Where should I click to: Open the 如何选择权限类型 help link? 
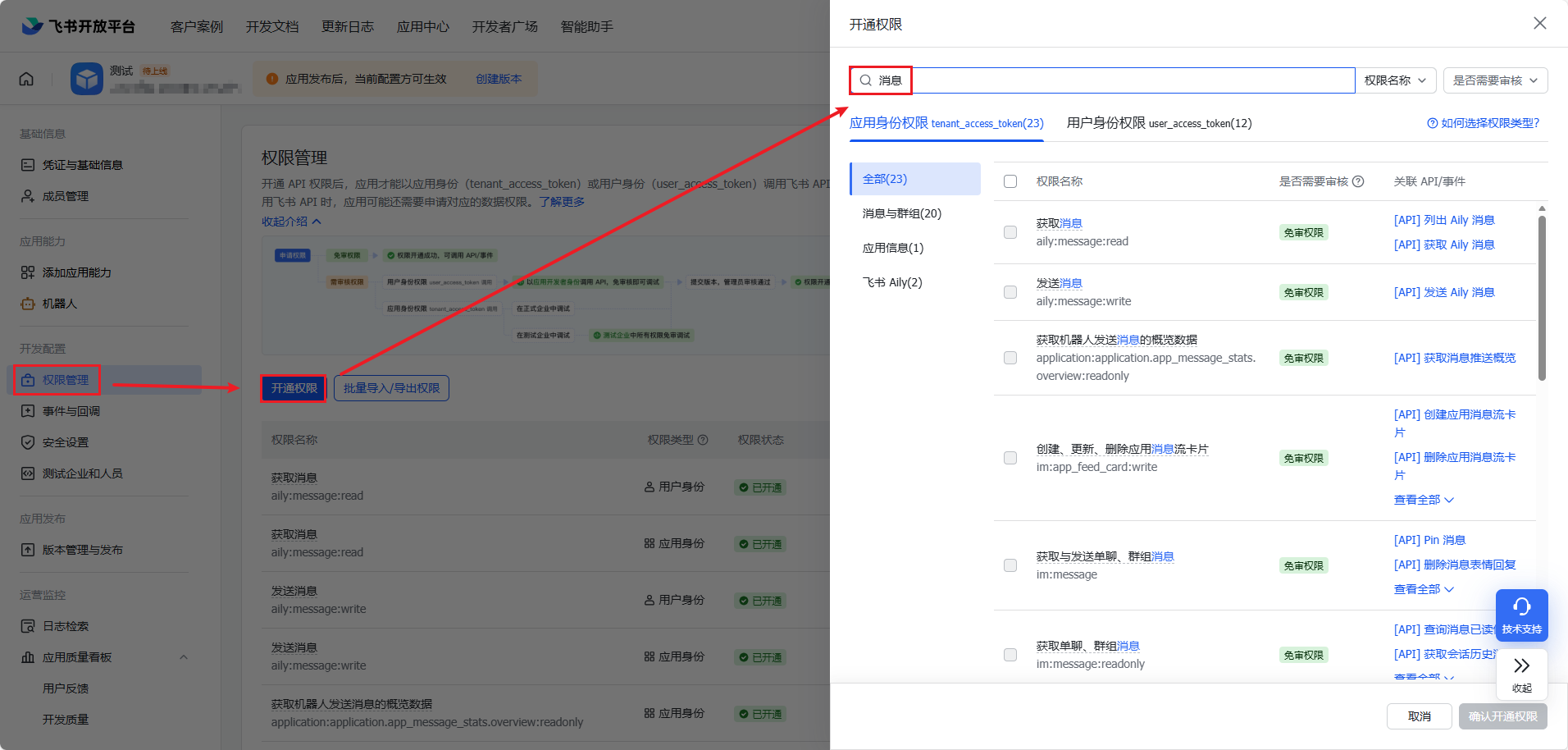[1484, 123]
